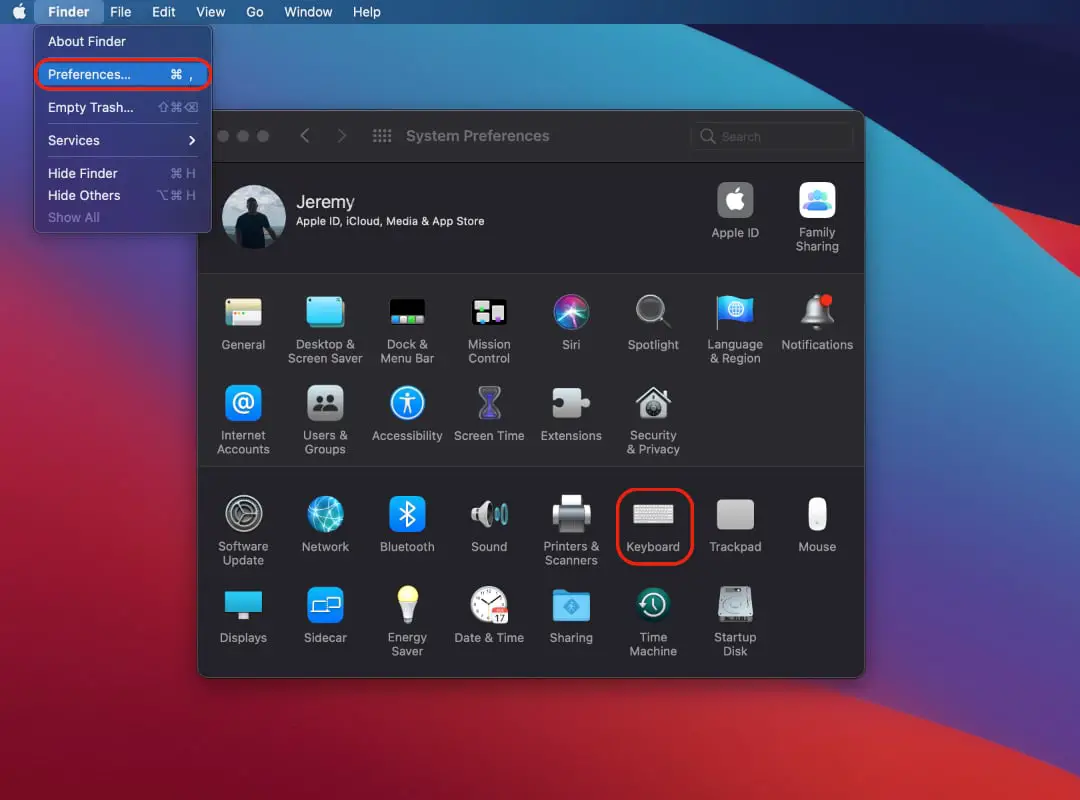Choose Preferences... in Finder menu
Viewport: 1080px width, 800px height.
pyautogui.click(x=123, y=74)
